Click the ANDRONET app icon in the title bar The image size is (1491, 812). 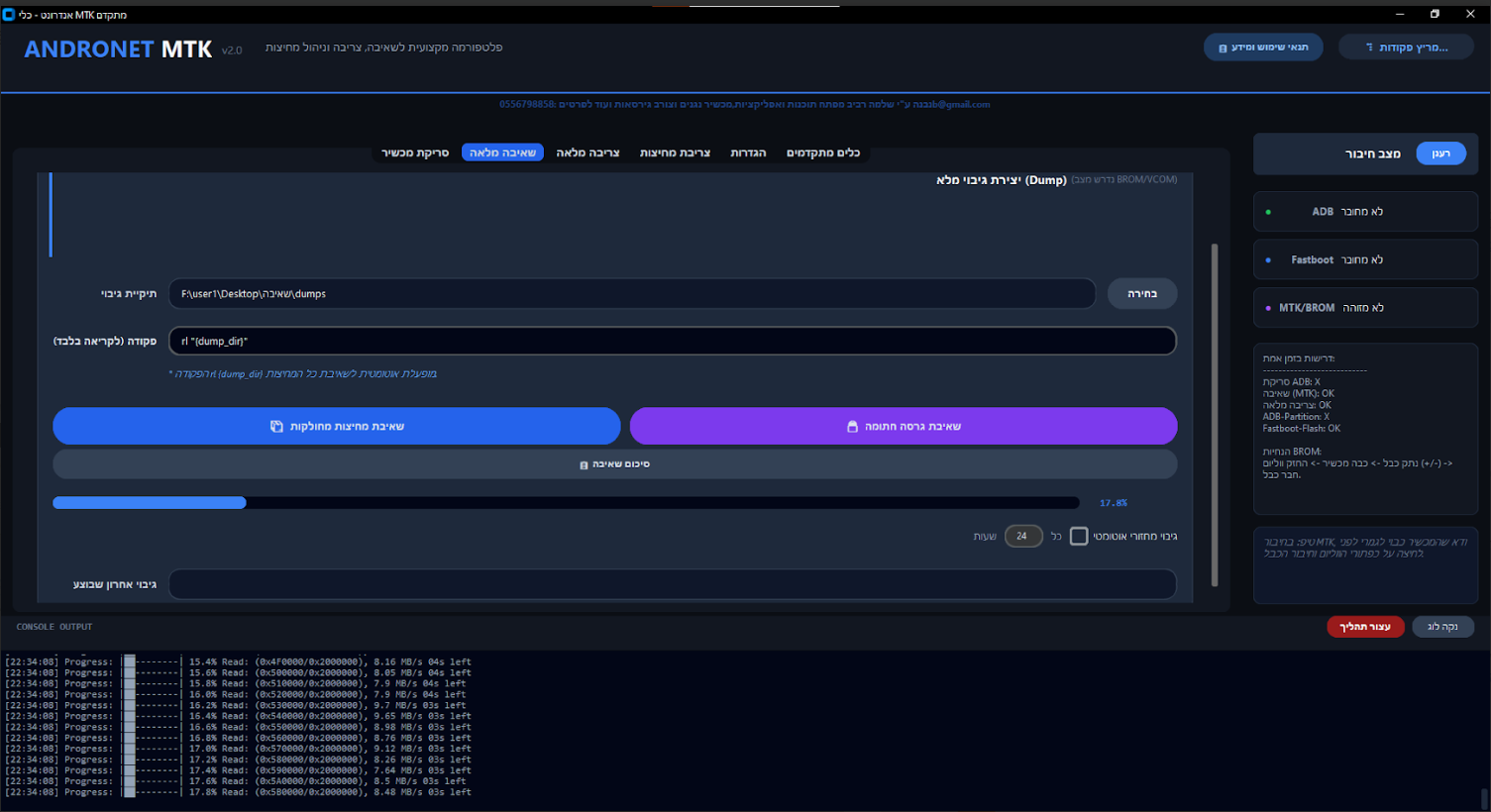point(10,14)
